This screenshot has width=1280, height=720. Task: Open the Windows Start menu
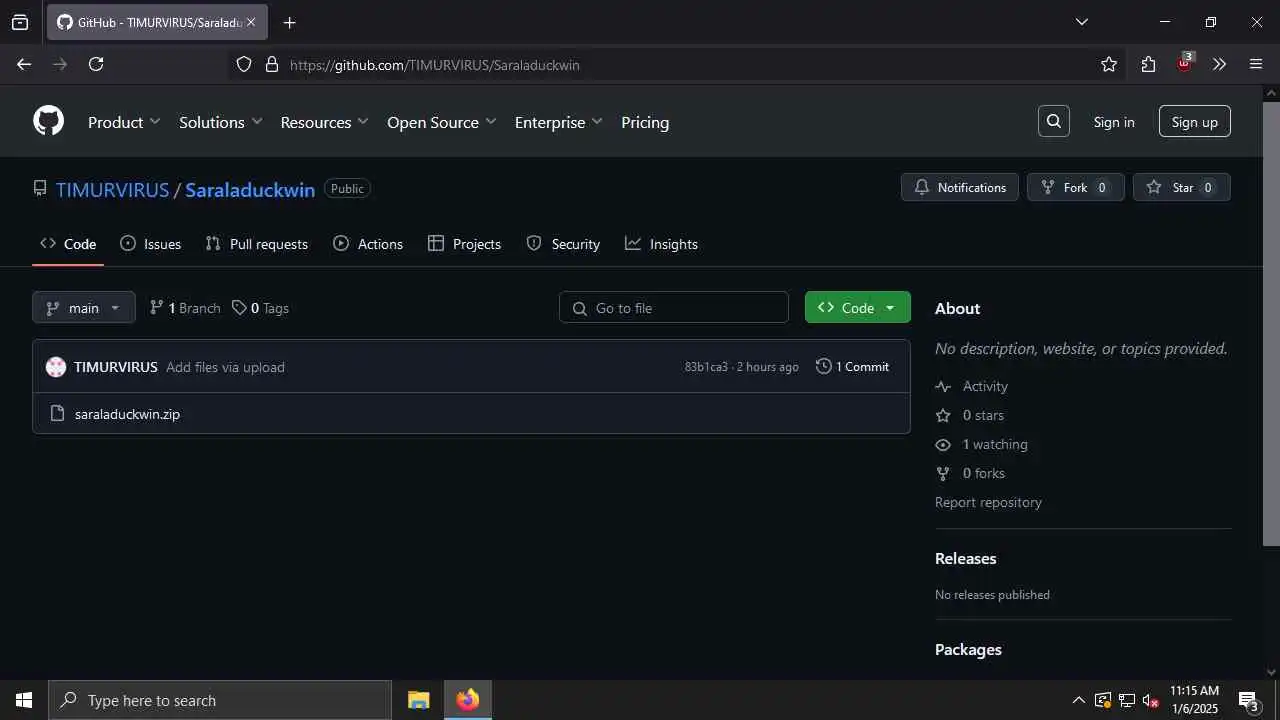24,700
